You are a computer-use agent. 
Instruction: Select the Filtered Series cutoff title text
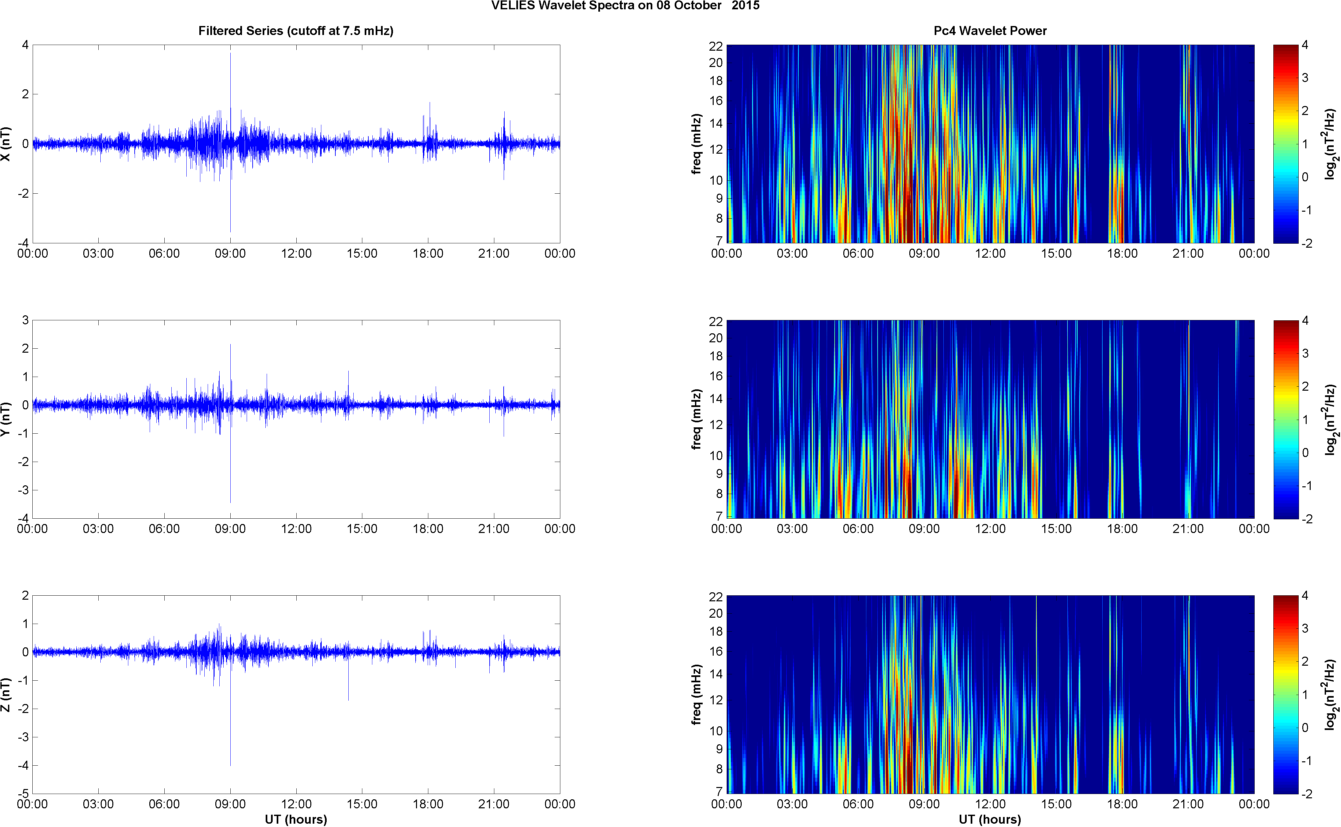(296, 31)
